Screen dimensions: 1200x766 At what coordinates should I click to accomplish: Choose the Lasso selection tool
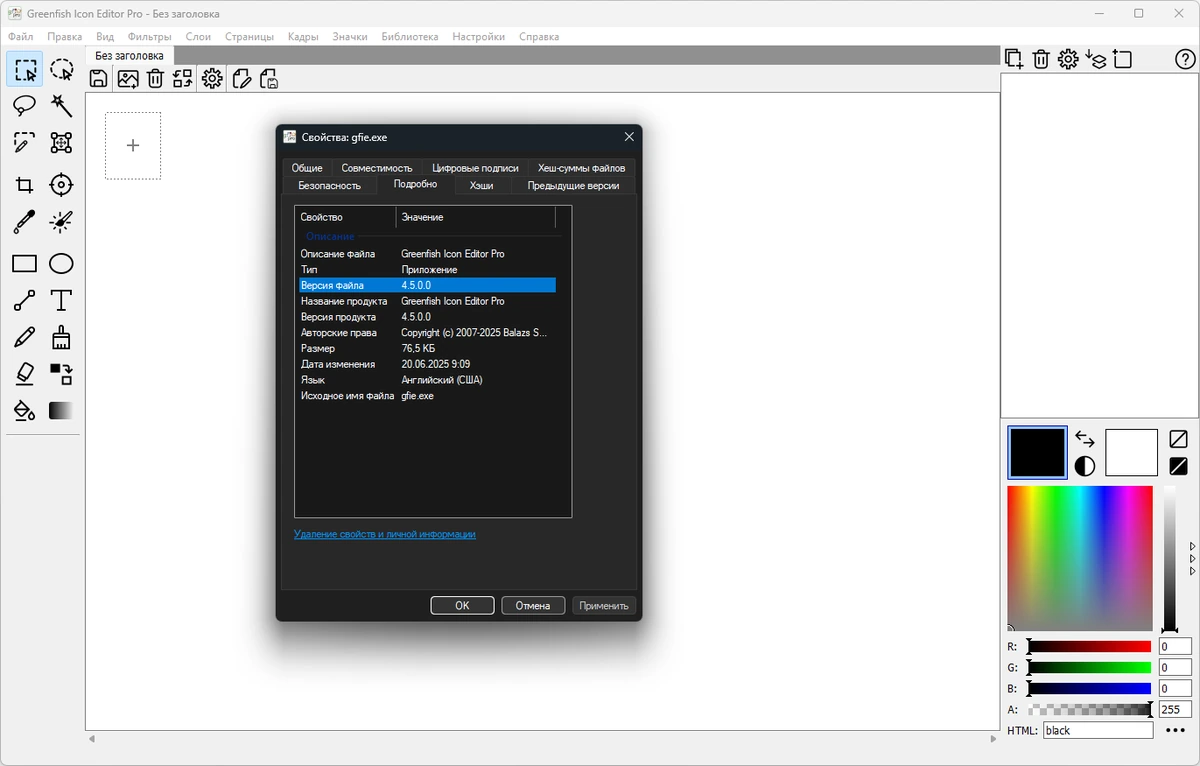(x=25, y=105)
